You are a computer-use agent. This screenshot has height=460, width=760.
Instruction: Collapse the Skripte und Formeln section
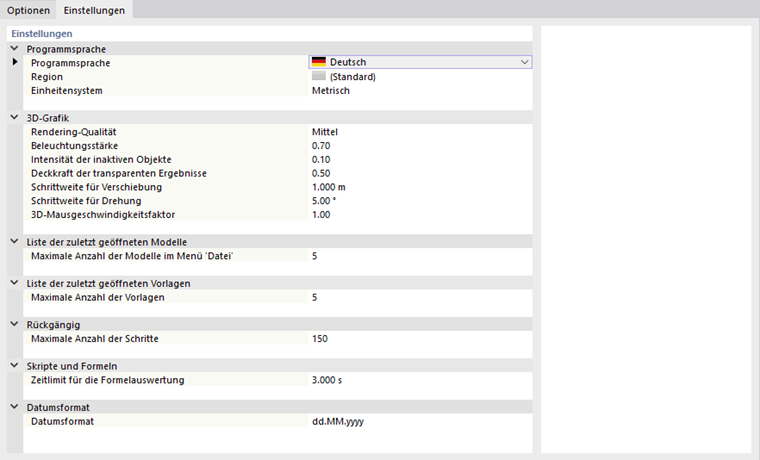point(15,365)
